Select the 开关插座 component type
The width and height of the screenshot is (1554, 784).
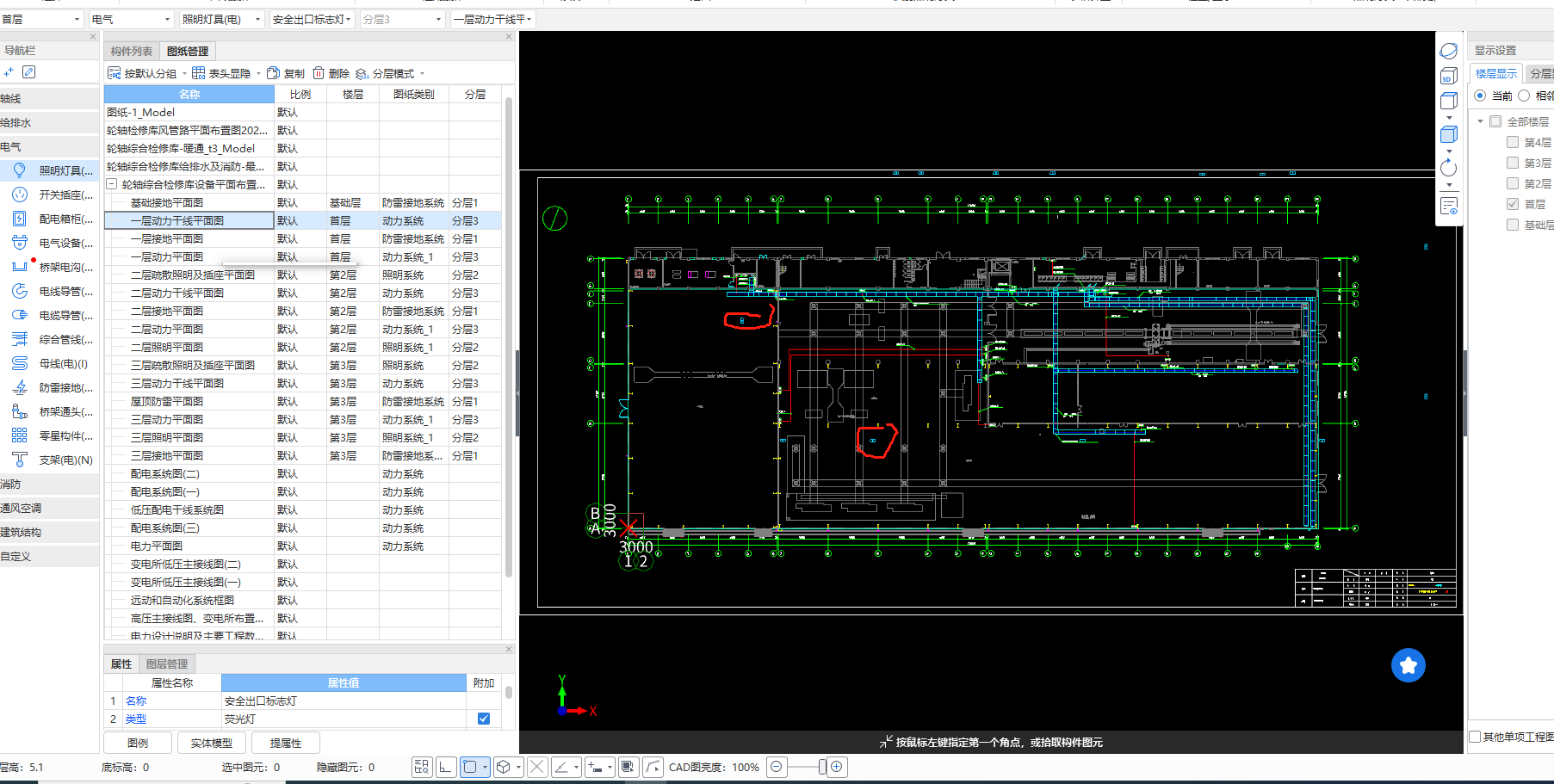(50, 194)
